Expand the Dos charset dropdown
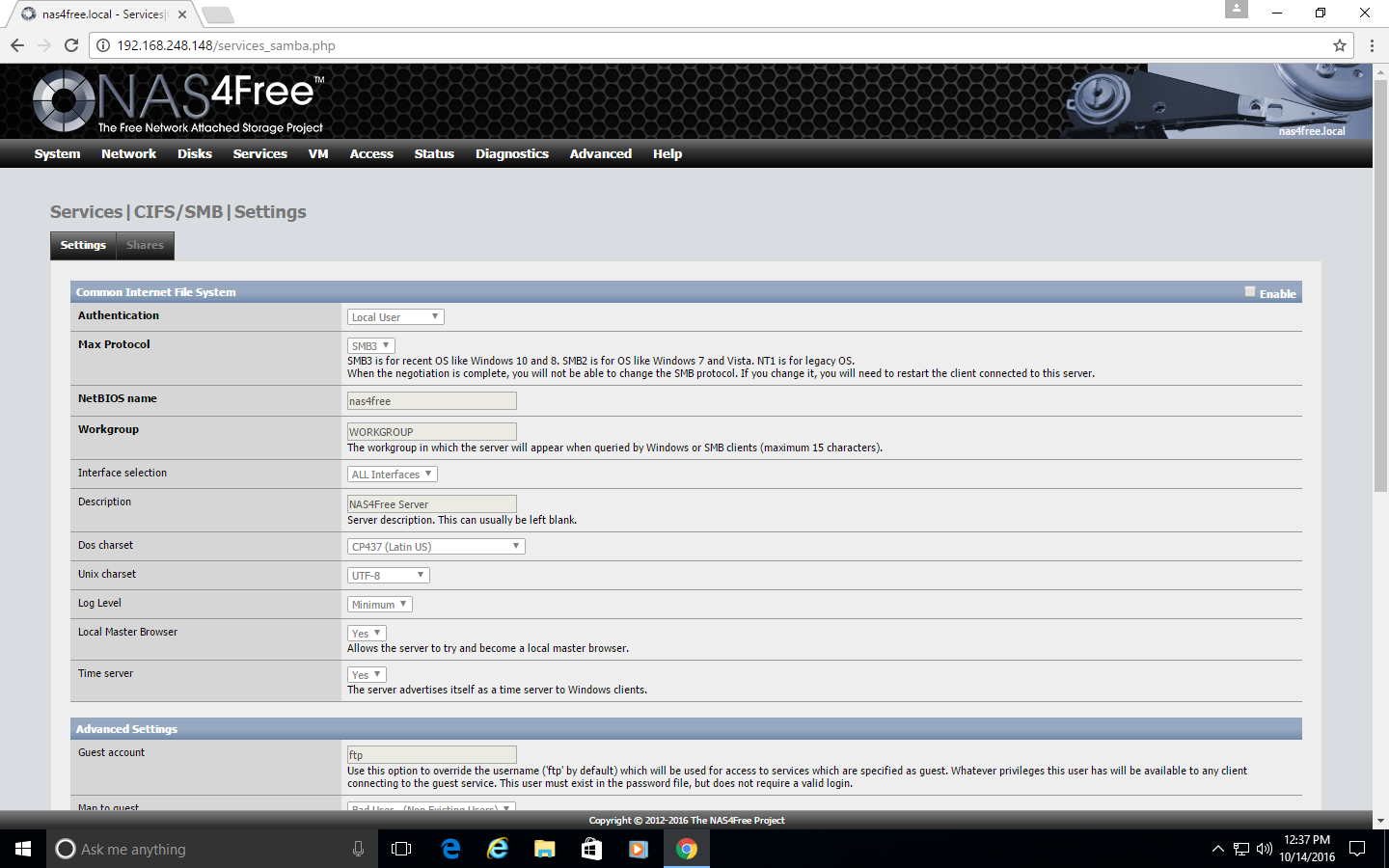This screenshot has height=868, width=1389. coord(436,547)
